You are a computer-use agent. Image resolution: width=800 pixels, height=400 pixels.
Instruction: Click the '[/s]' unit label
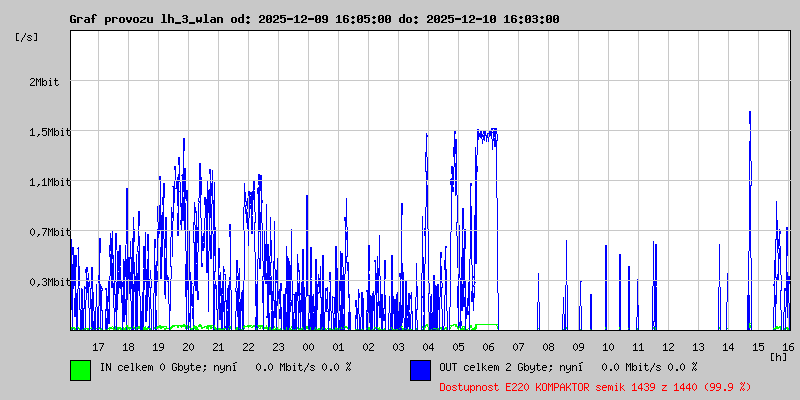click(27, 37)
